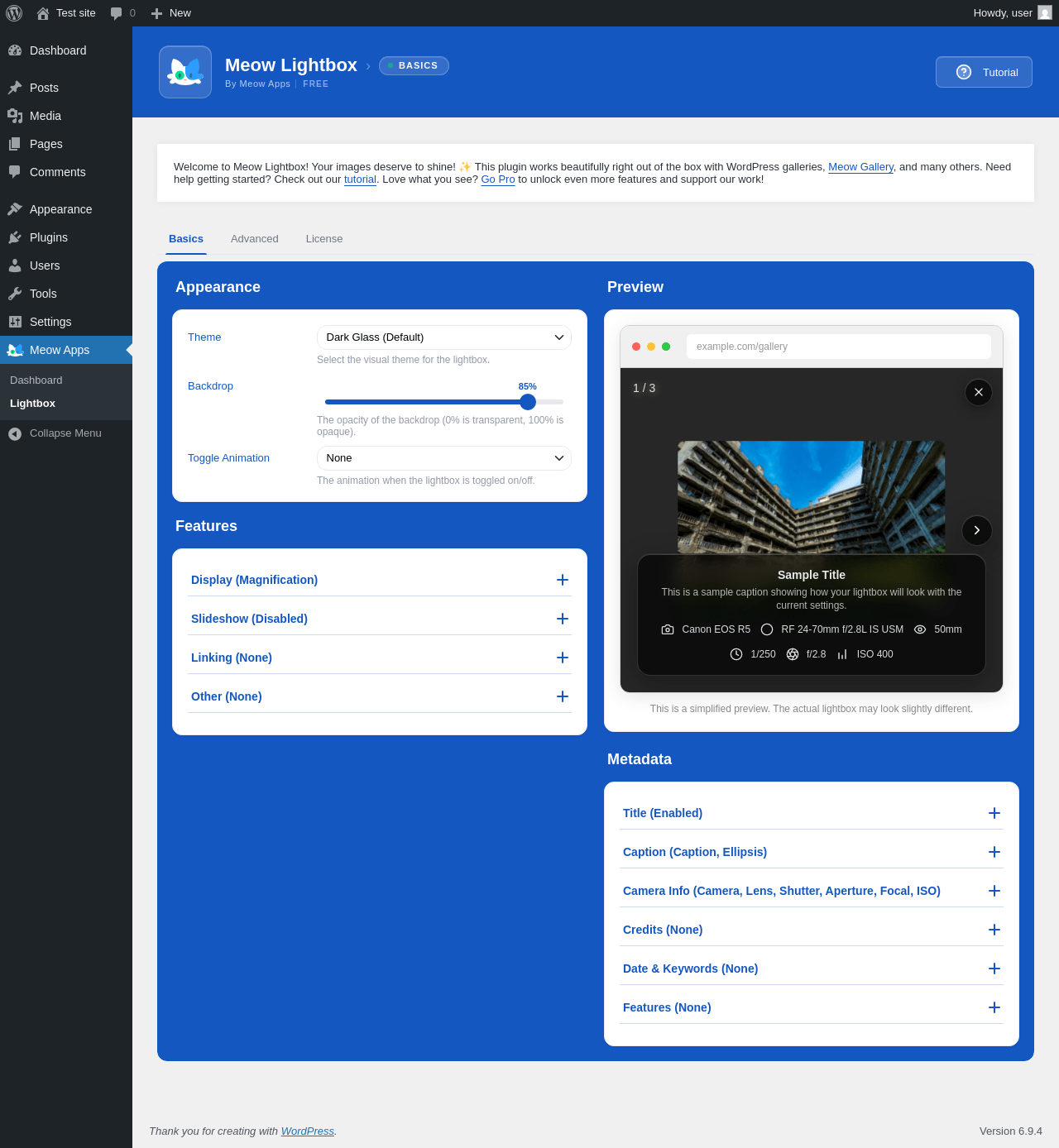The height and width of the screenshot is (1148, 1059).
Task: Click the WordPress logo in admin bar
Action: click(14, 13)
